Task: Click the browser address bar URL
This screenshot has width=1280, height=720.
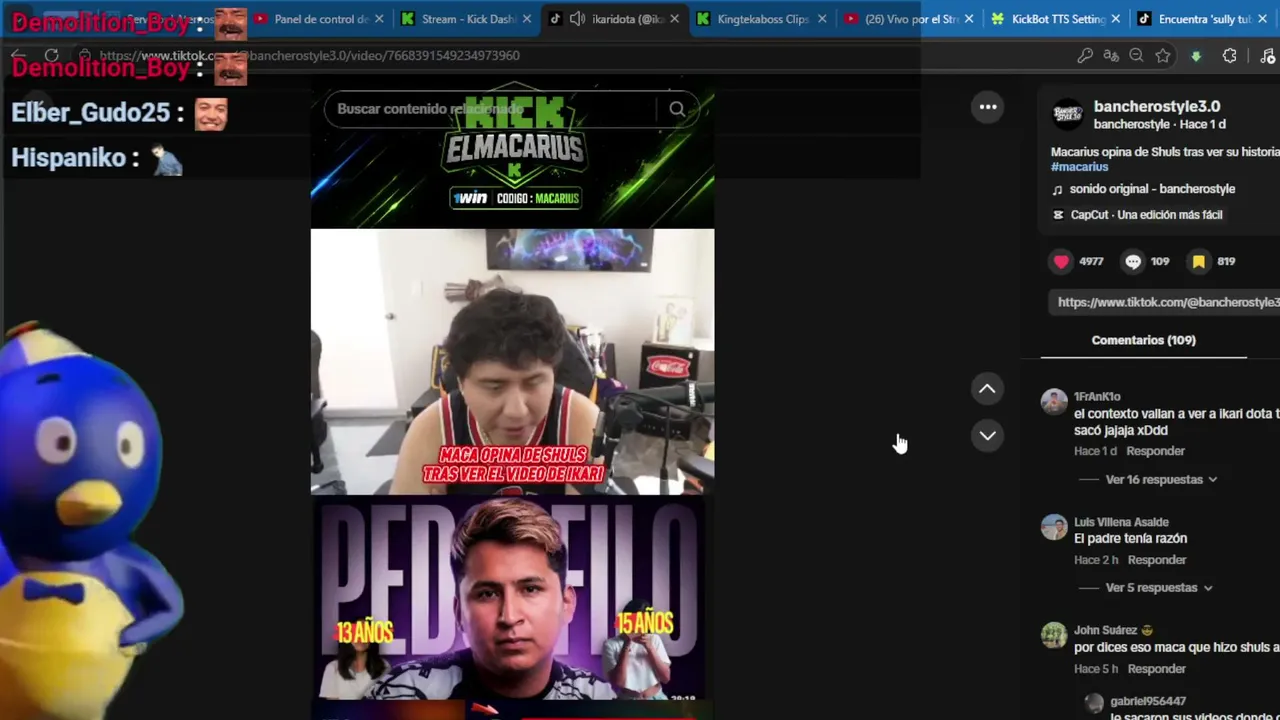Action: tap(310, 56)
